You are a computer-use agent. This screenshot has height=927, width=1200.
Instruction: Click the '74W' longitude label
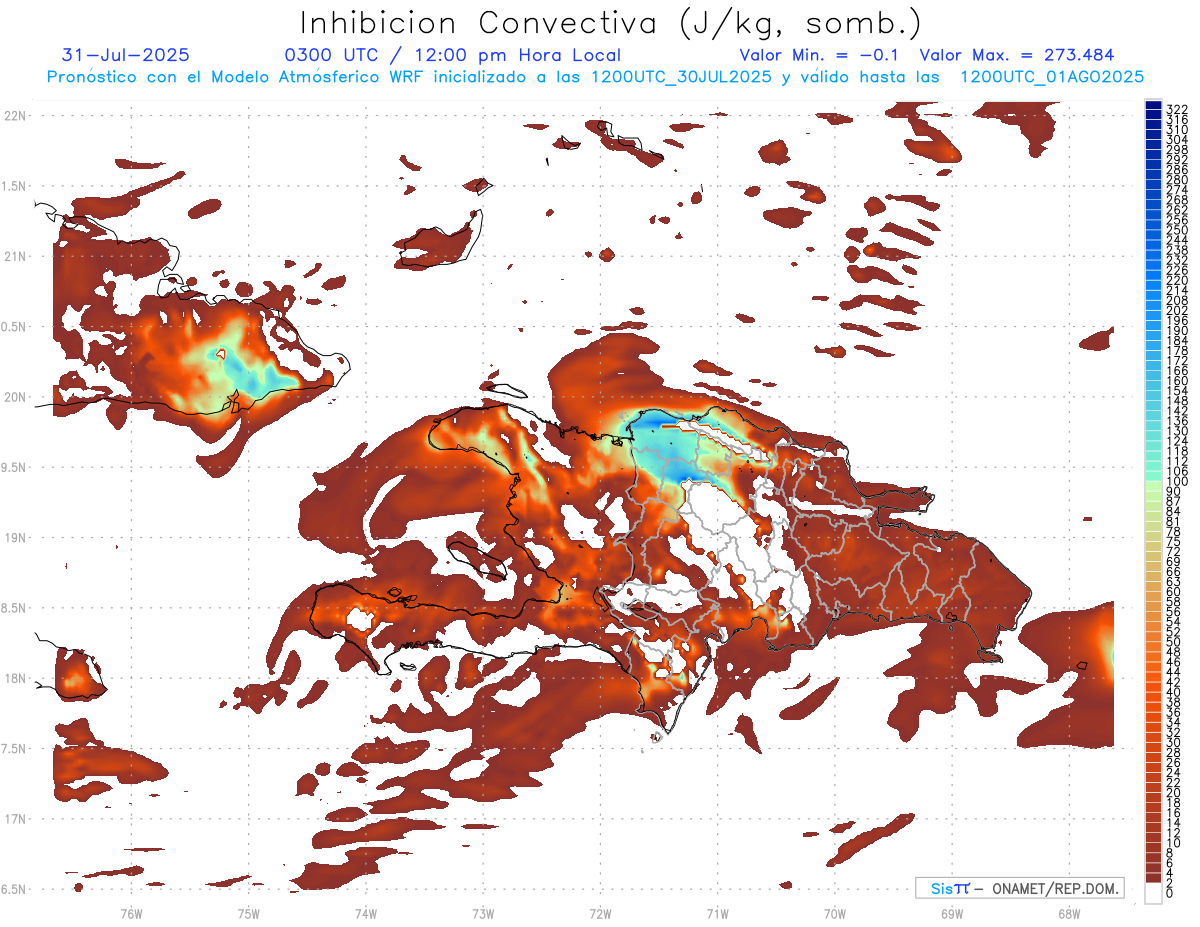tap(365, 913)
